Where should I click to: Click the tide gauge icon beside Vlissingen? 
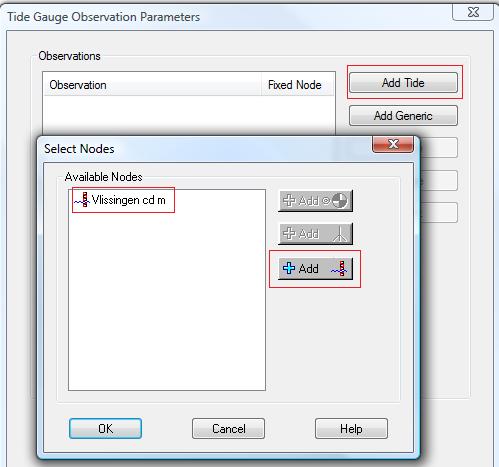pyautogui.click(x=82, y=200)
